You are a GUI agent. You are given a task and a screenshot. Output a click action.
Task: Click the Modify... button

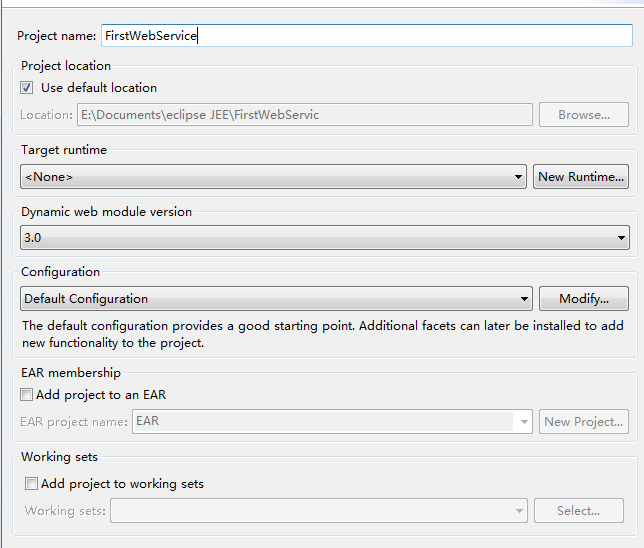point(584,299)
